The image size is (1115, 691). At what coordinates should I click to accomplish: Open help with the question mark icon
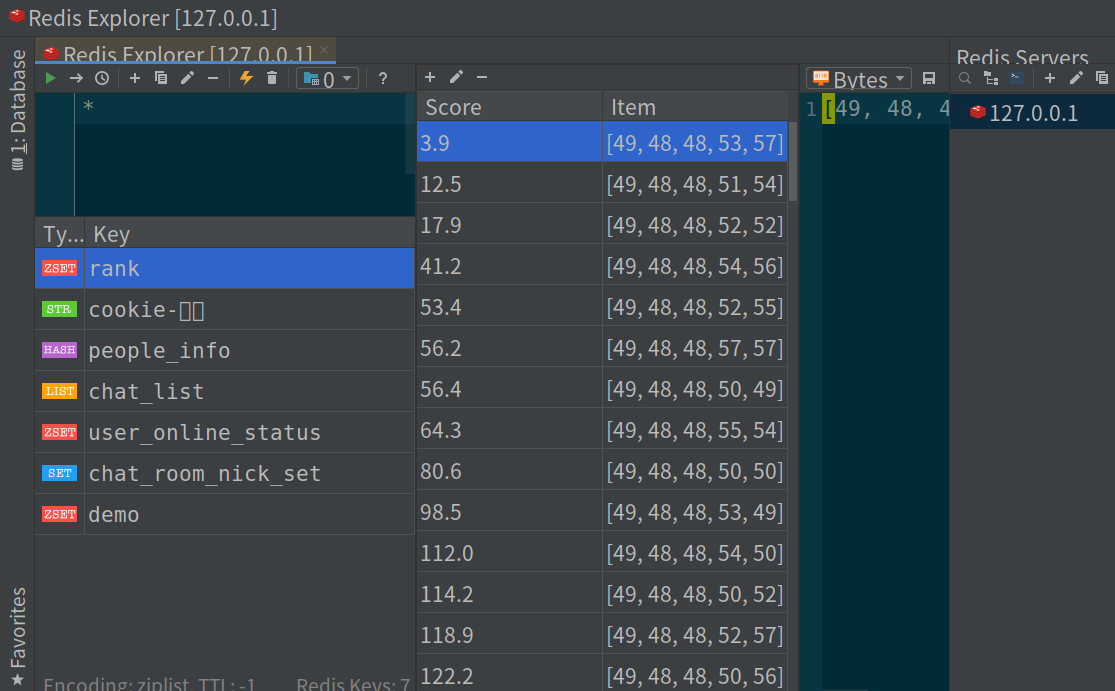[x=382, y=77]
